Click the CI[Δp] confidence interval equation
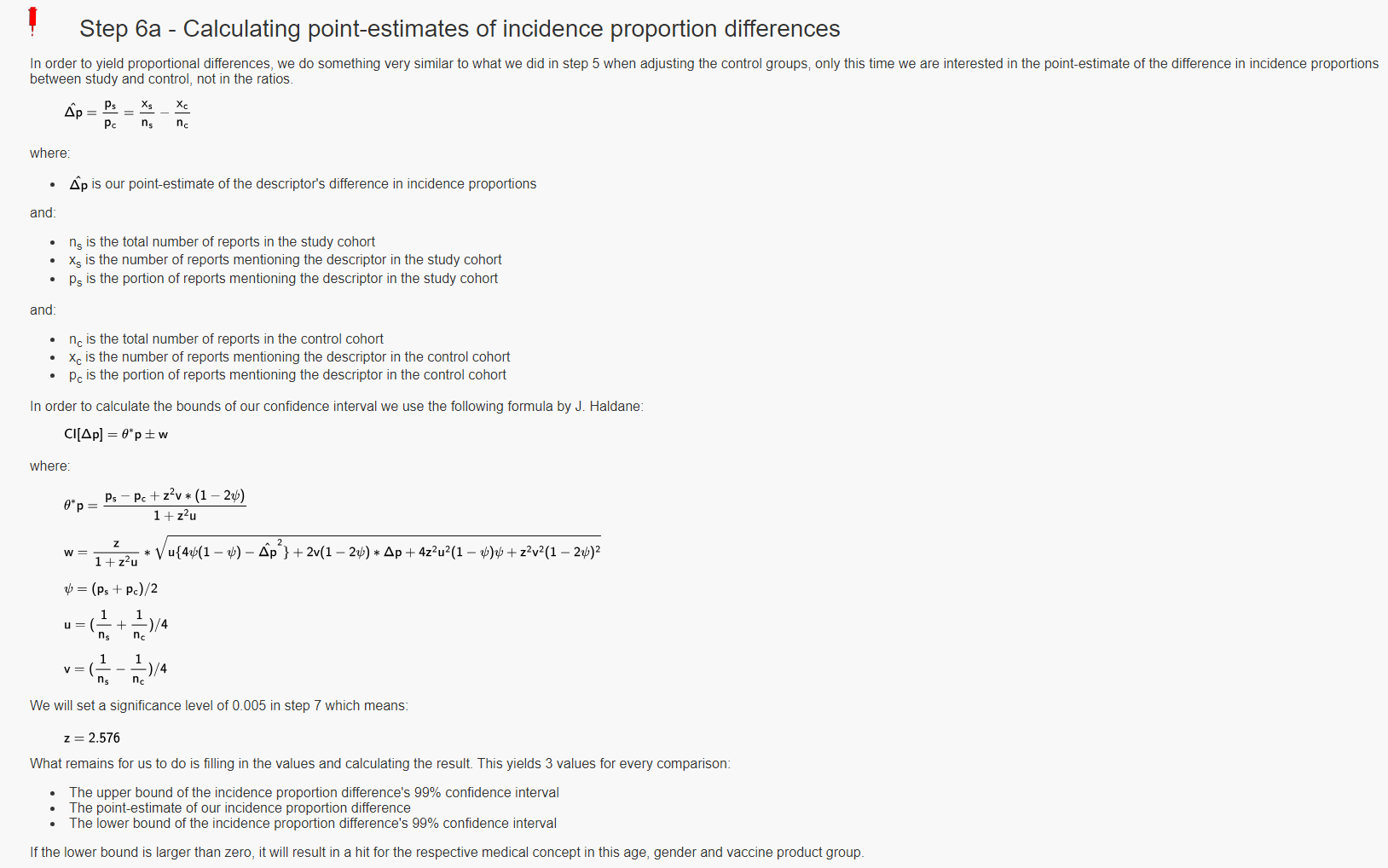1388x868 pixels. click(116, 435)
